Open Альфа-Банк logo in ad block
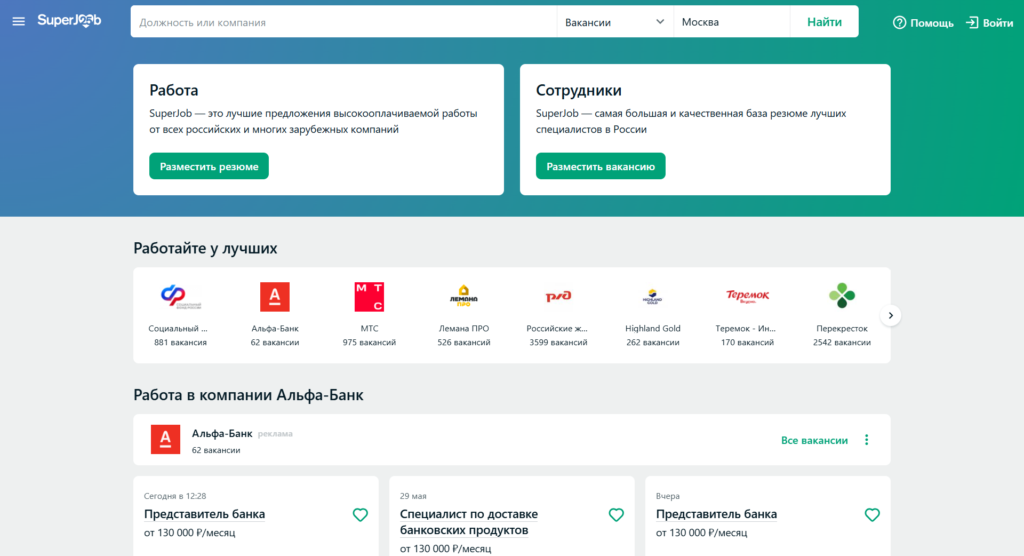Image resolution: width=1024 pixels, height=556 pixels. tap(165, 439)
